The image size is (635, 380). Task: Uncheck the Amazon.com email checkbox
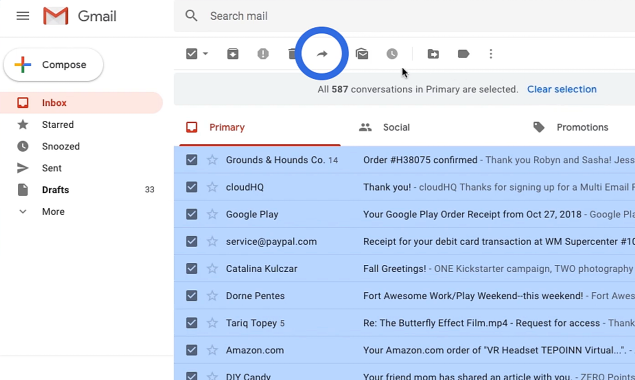[x=192, y=350]
